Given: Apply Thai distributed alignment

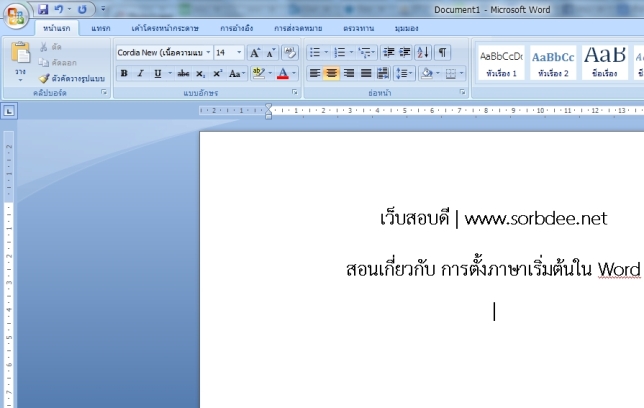Looking at the screenshot, I should point(382,74).
